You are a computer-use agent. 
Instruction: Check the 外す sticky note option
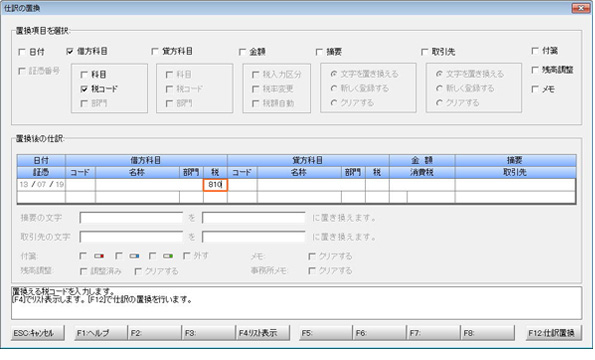[186, 256]
